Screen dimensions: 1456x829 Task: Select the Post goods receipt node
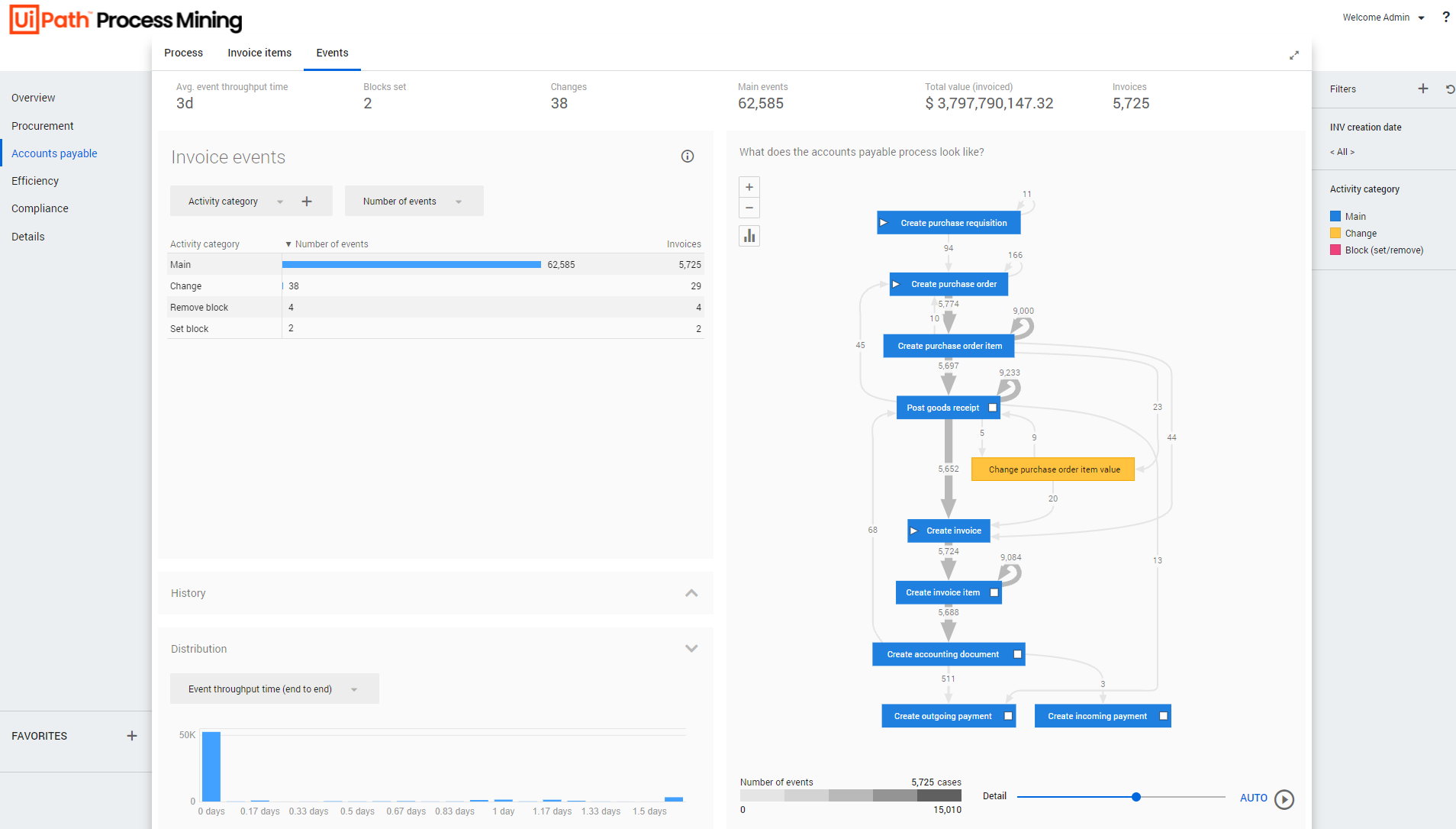[x=949, y=408]
